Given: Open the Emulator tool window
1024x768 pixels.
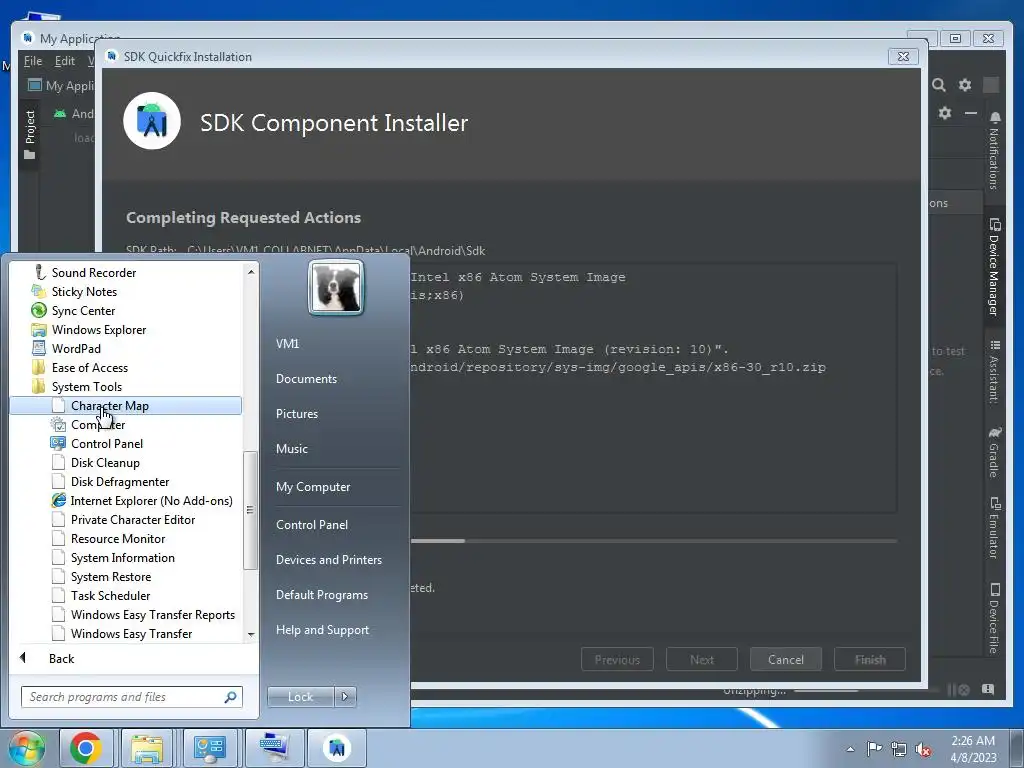Looking at the screenshot, I should coord(994,528).
